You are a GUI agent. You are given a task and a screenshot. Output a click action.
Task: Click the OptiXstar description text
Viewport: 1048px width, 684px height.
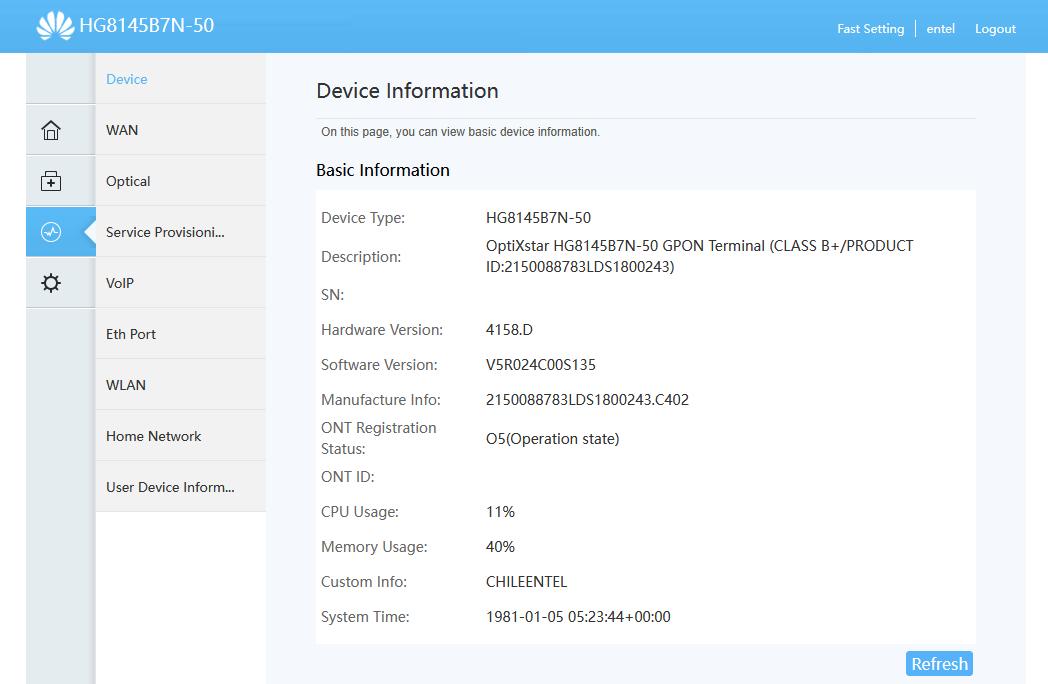click(x=699, y=256)
